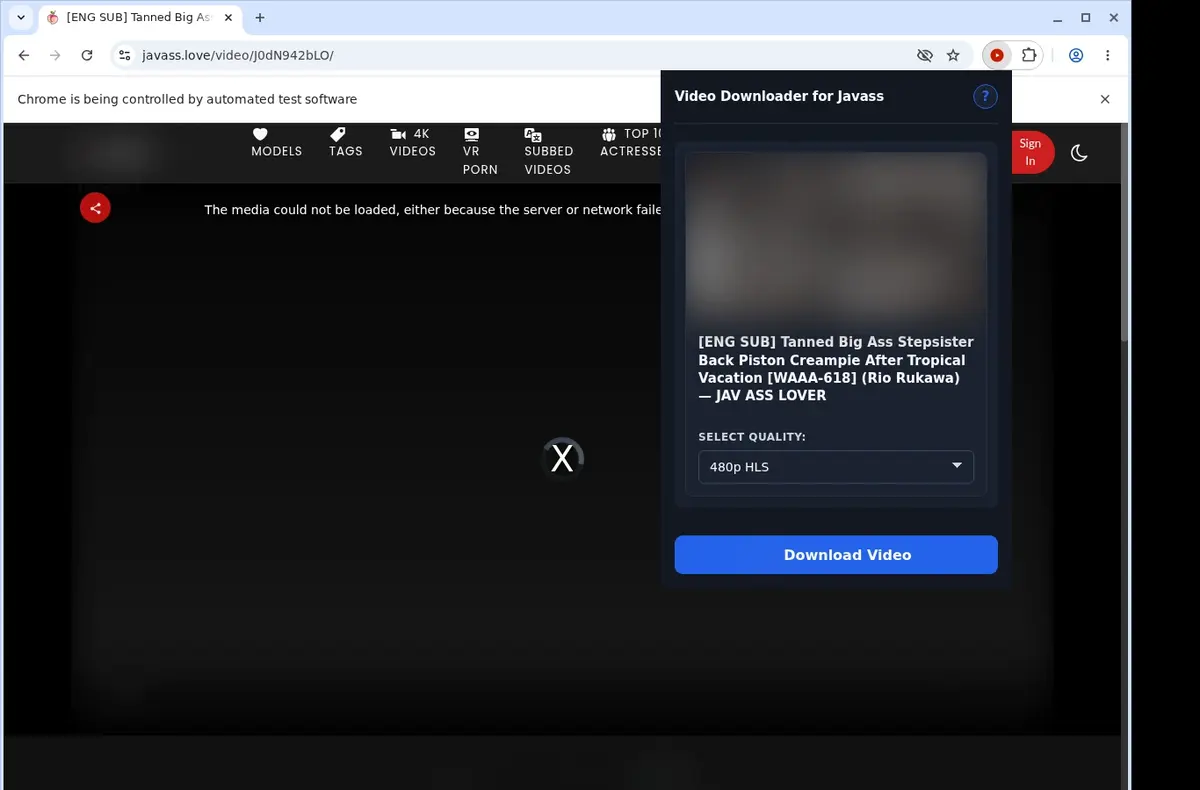Open the Extensions puzzle icon

(x=1027, y=56)
